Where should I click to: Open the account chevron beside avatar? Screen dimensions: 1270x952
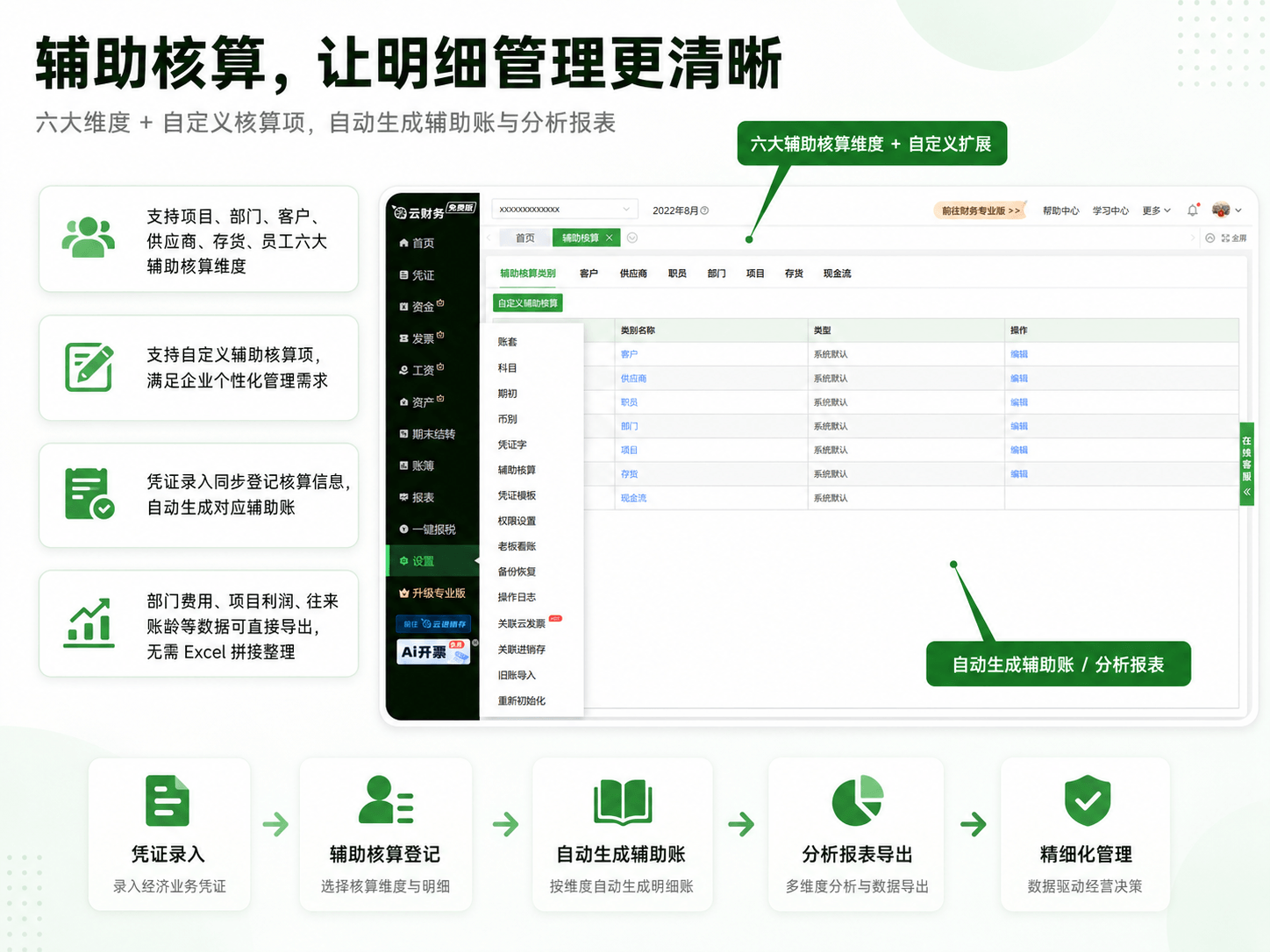pyautogui.click(x=1238, y=210)
